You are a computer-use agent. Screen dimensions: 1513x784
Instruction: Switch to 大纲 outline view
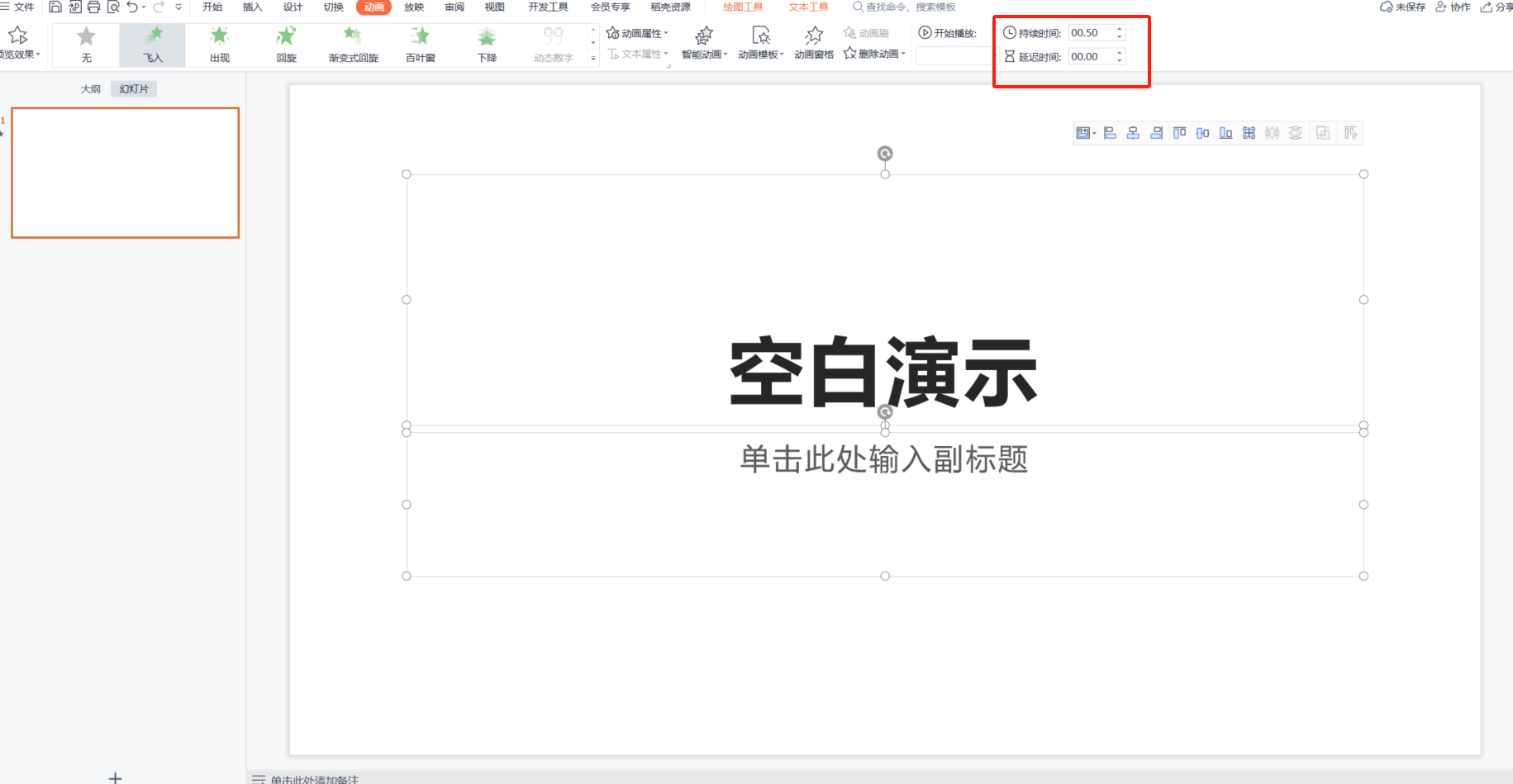point(91,89)
